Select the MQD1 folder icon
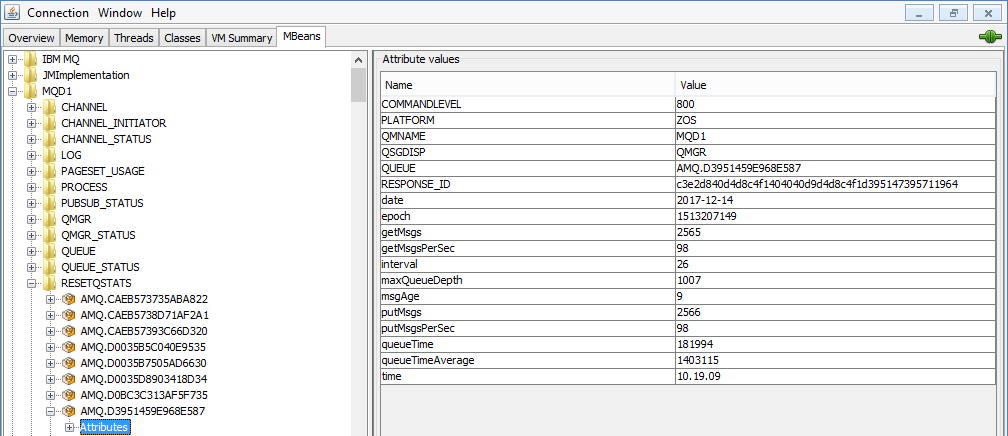This screenshot has height=436, width=1008. [31, 91]
